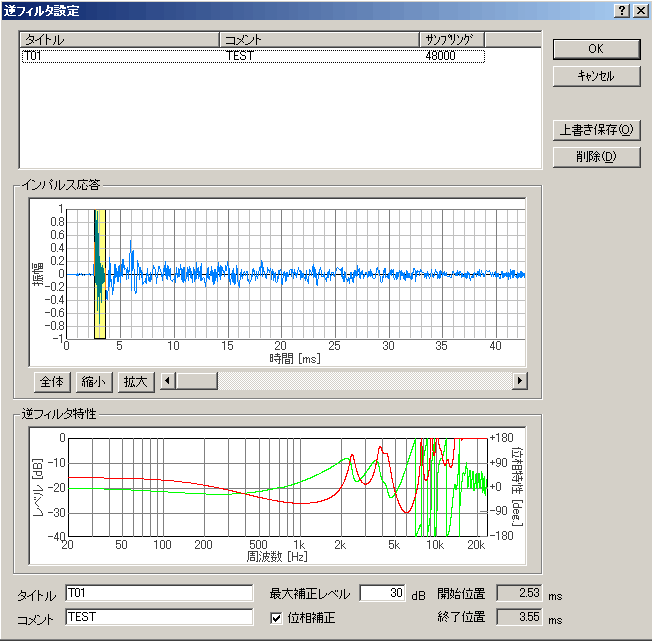
Task: Click the 全体 zoom button
Action: point(52,382)
